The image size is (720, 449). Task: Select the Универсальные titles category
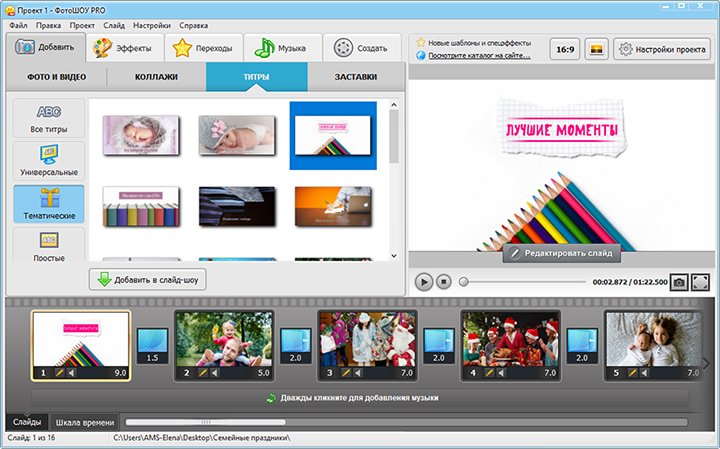coord(48,160)
